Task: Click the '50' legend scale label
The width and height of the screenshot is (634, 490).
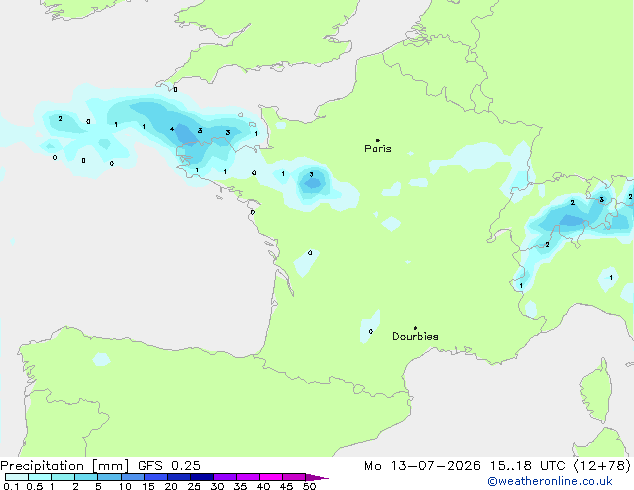Action: click(x=309, y=486)
